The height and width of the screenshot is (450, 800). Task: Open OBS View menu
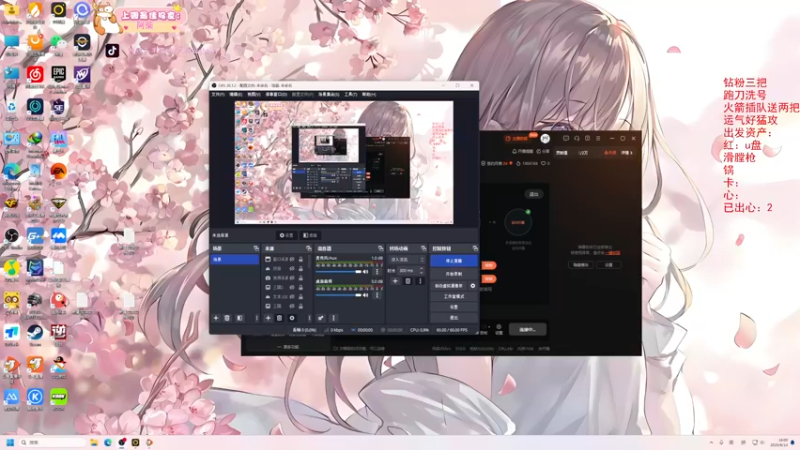pos(254,94)
